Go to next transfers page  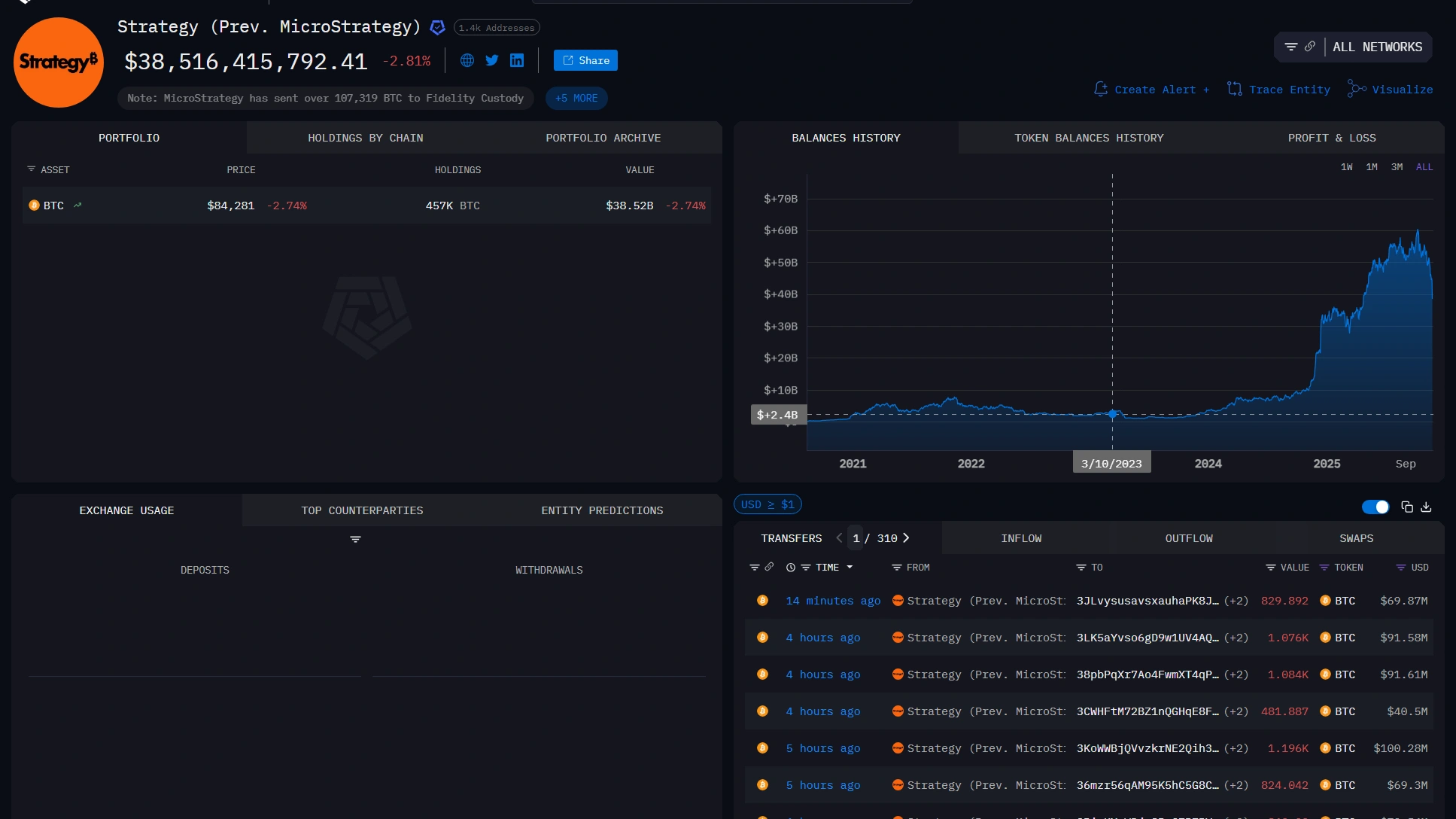click(906, 538)
